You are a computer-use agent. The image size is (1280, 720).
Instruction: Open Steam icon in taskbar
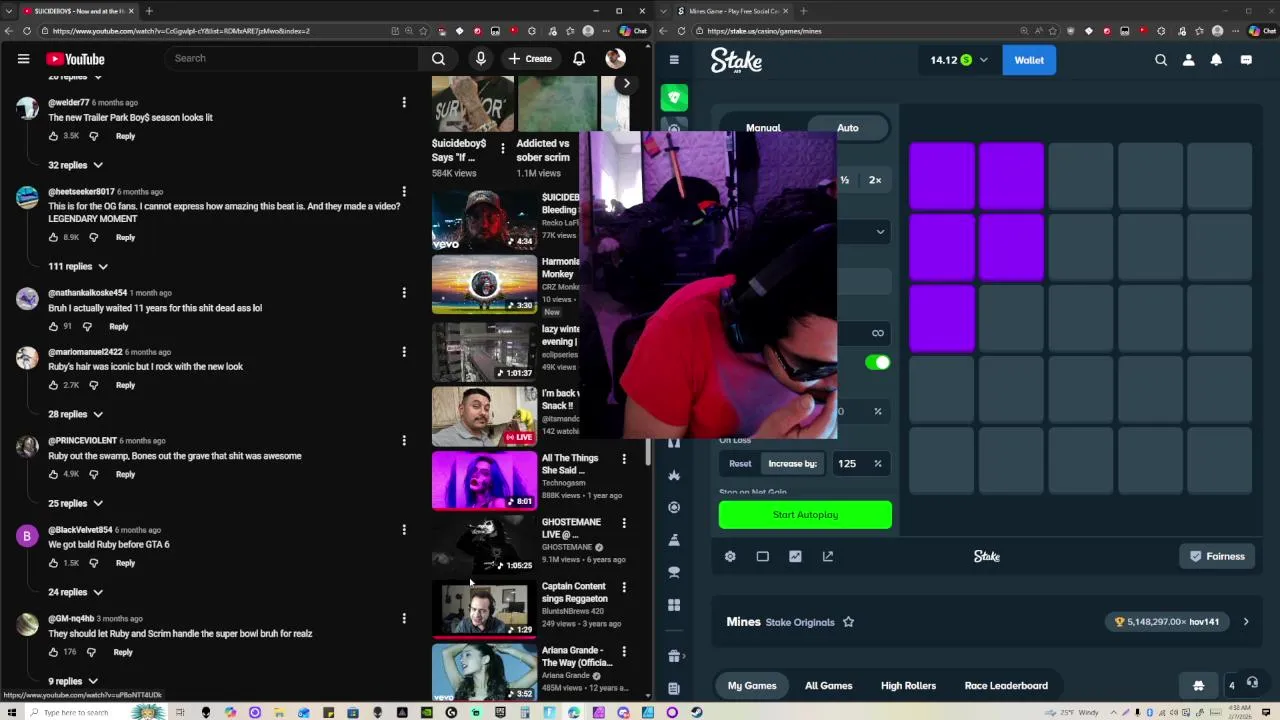coord(696,712)
